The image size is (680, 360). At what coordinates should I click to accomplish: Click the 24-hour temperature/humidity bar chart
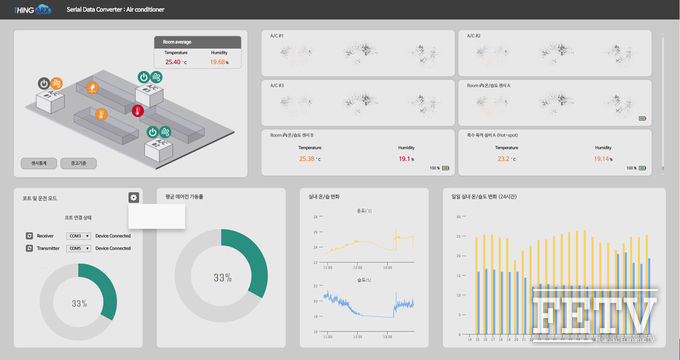pyautogui.click(x=554, y=278)
